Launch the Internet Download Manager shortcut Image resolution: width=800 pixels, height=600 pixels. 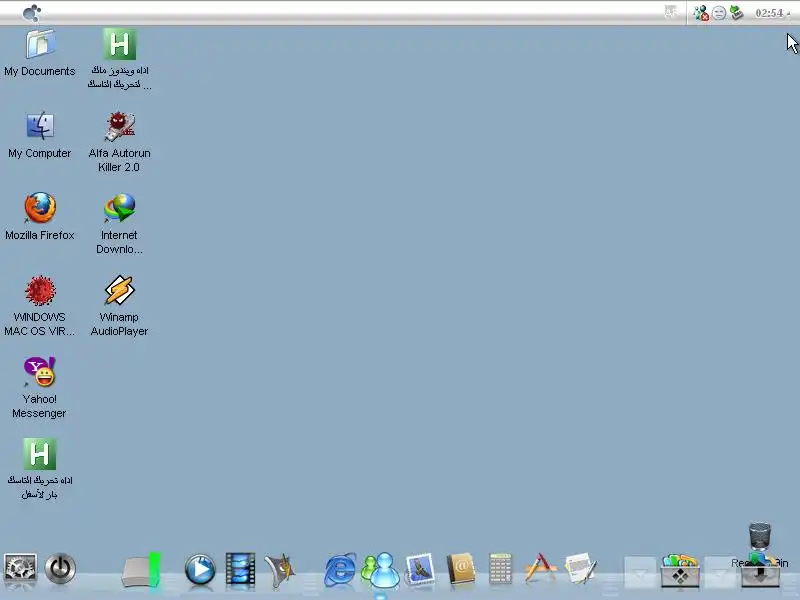[119, 208]
